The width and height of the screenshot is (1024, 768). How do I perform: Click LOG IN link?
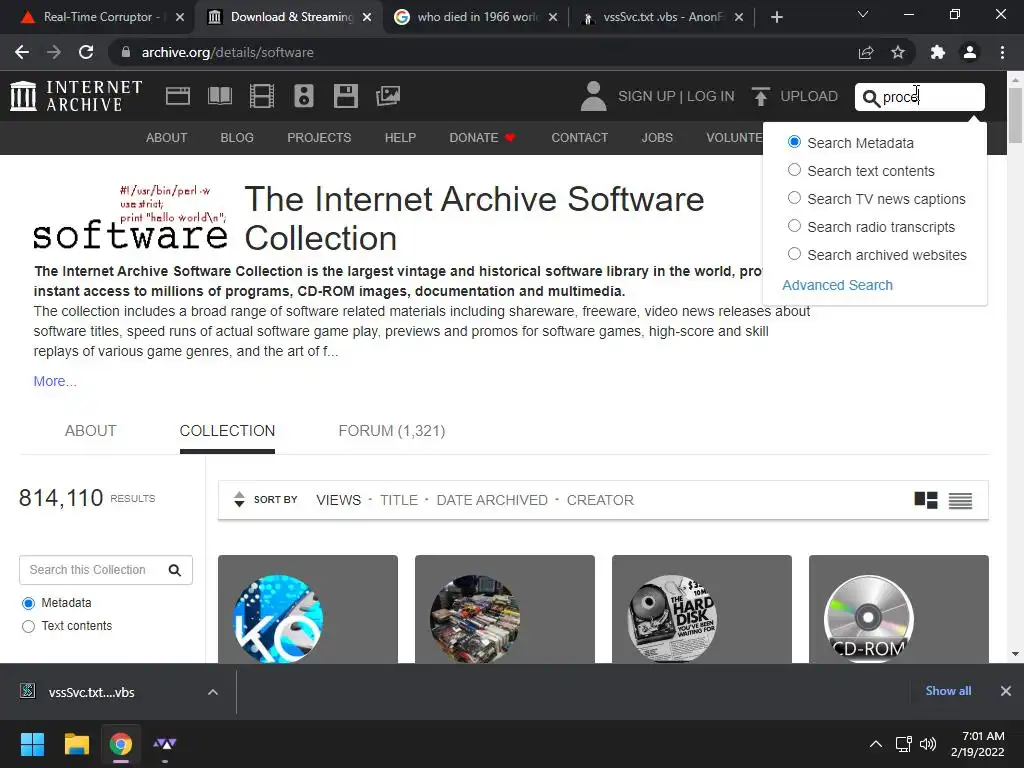click(711, 96)
